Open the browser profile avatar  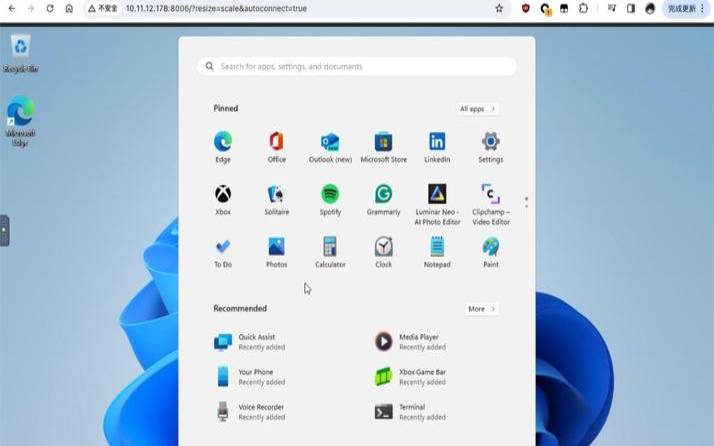point(650,8)
